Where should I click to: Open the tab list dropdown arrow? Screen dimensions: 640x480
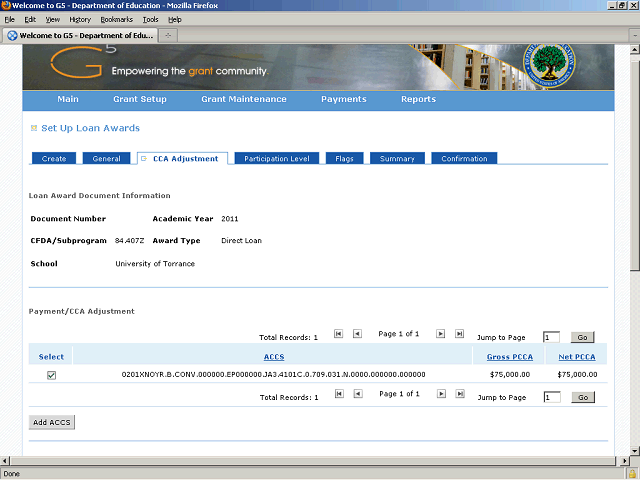click(634, 36)
